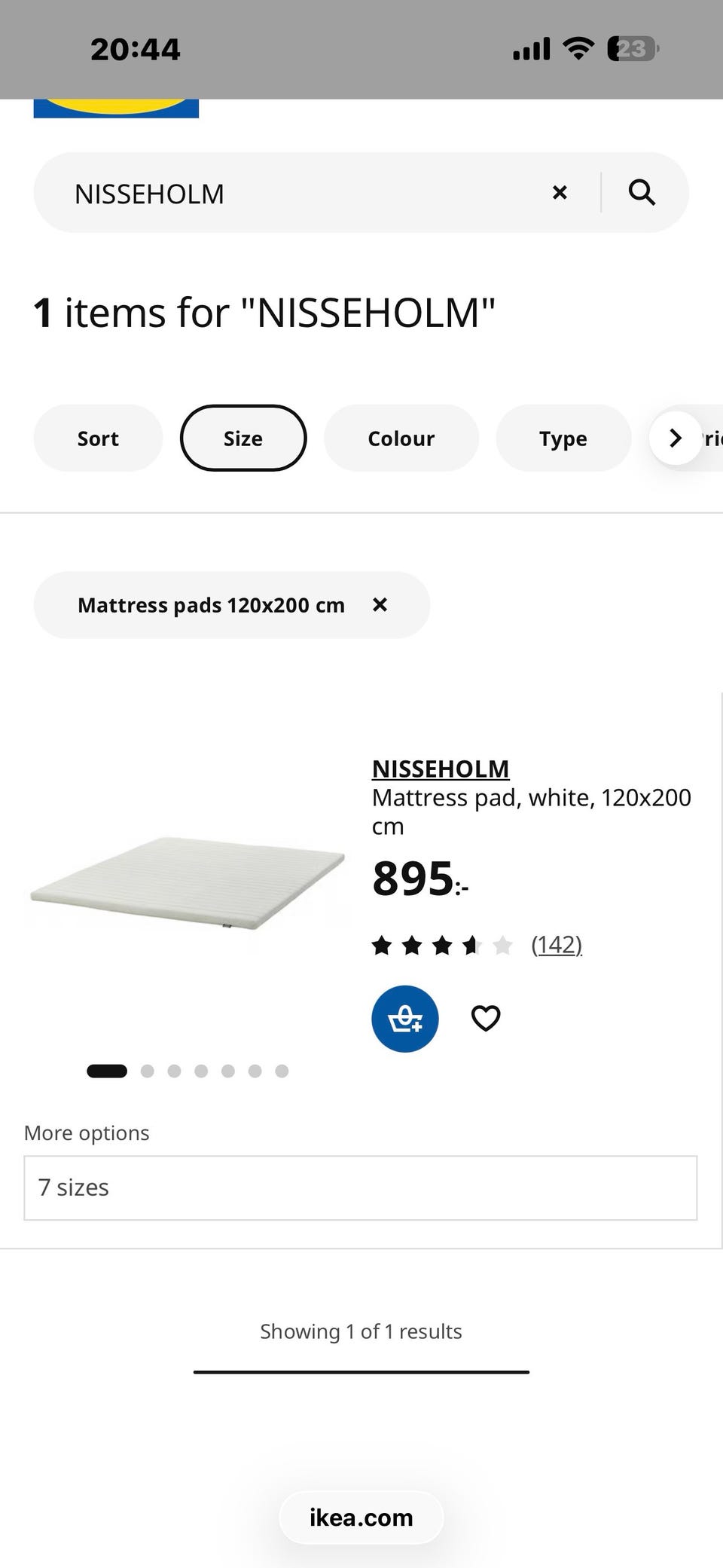
Task: View the 142 reviews link
Action: [x=557, y=945]
